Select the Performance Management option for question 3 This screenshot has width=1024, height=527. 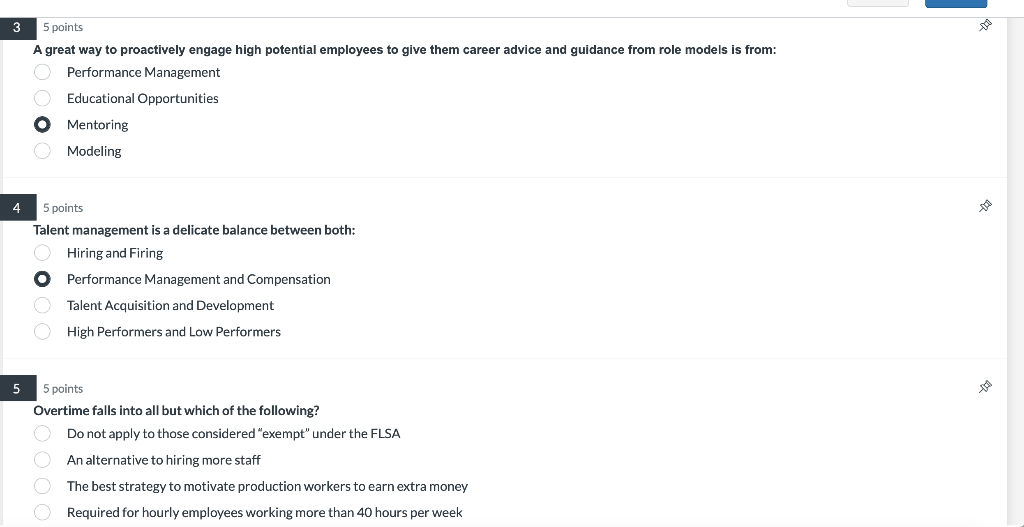click(42, 72)
